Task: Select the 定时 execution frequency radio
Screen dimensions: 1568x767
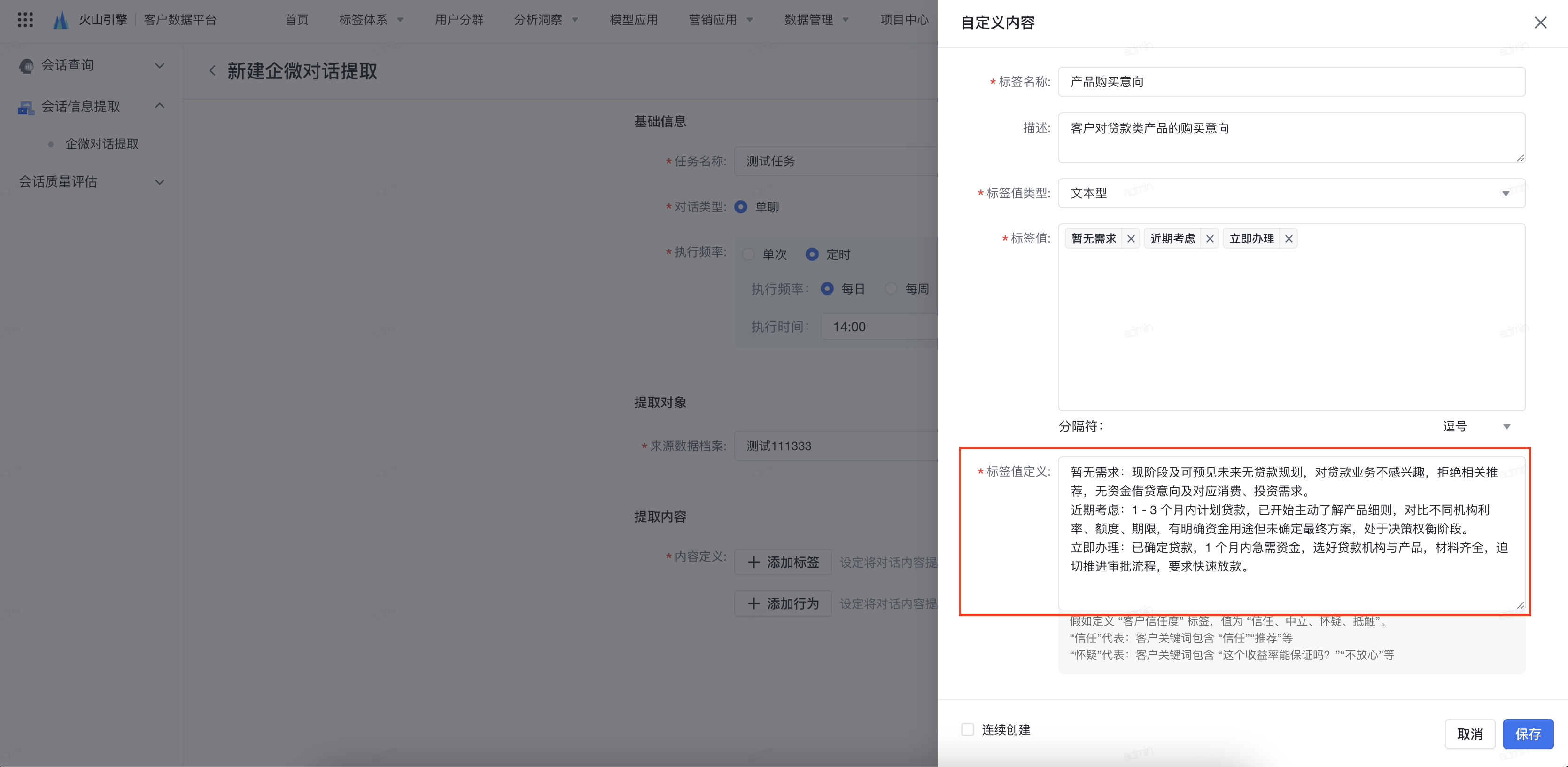Action: tap(812, 255)
